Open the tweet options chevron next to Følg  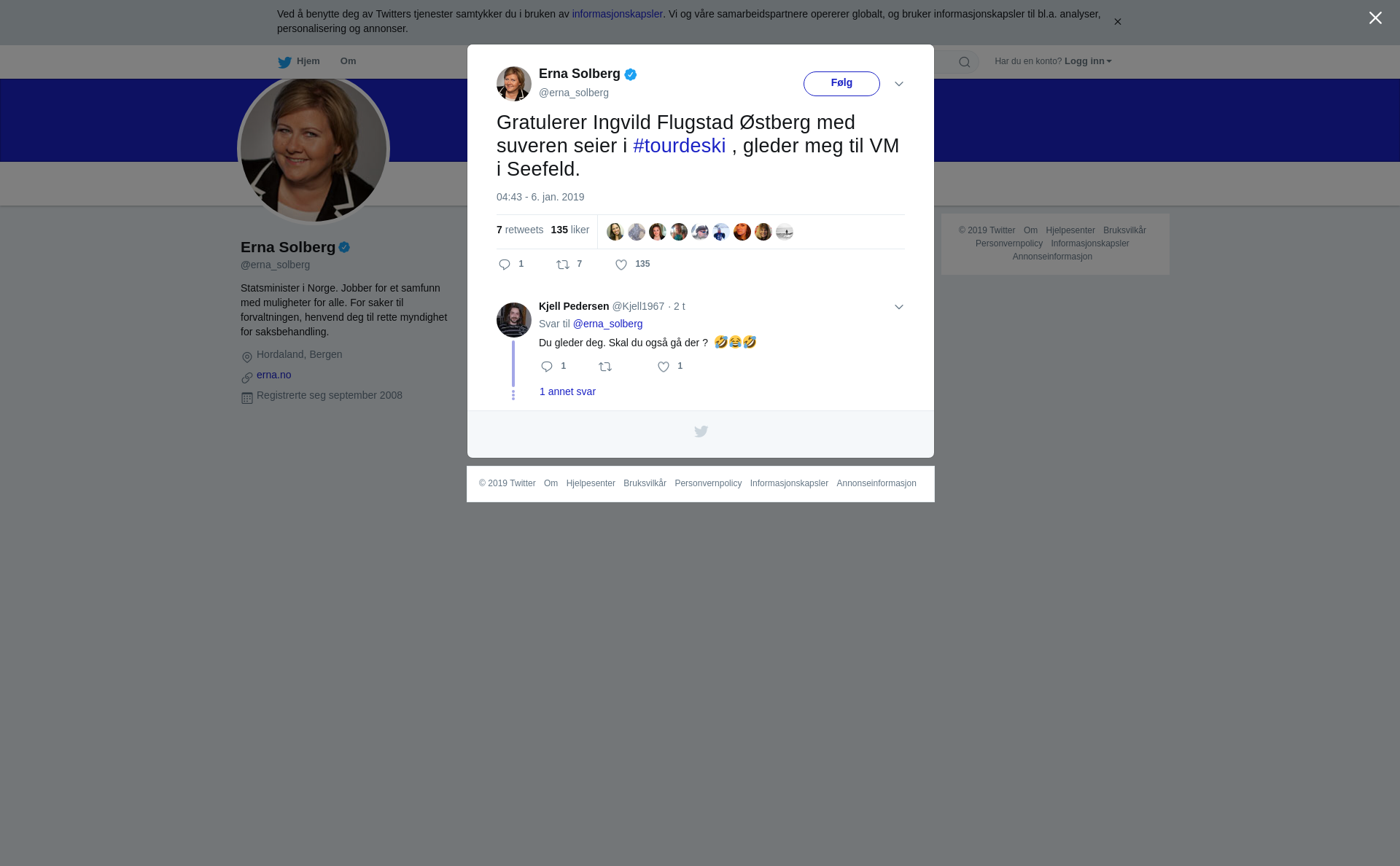tap(899, 84)
